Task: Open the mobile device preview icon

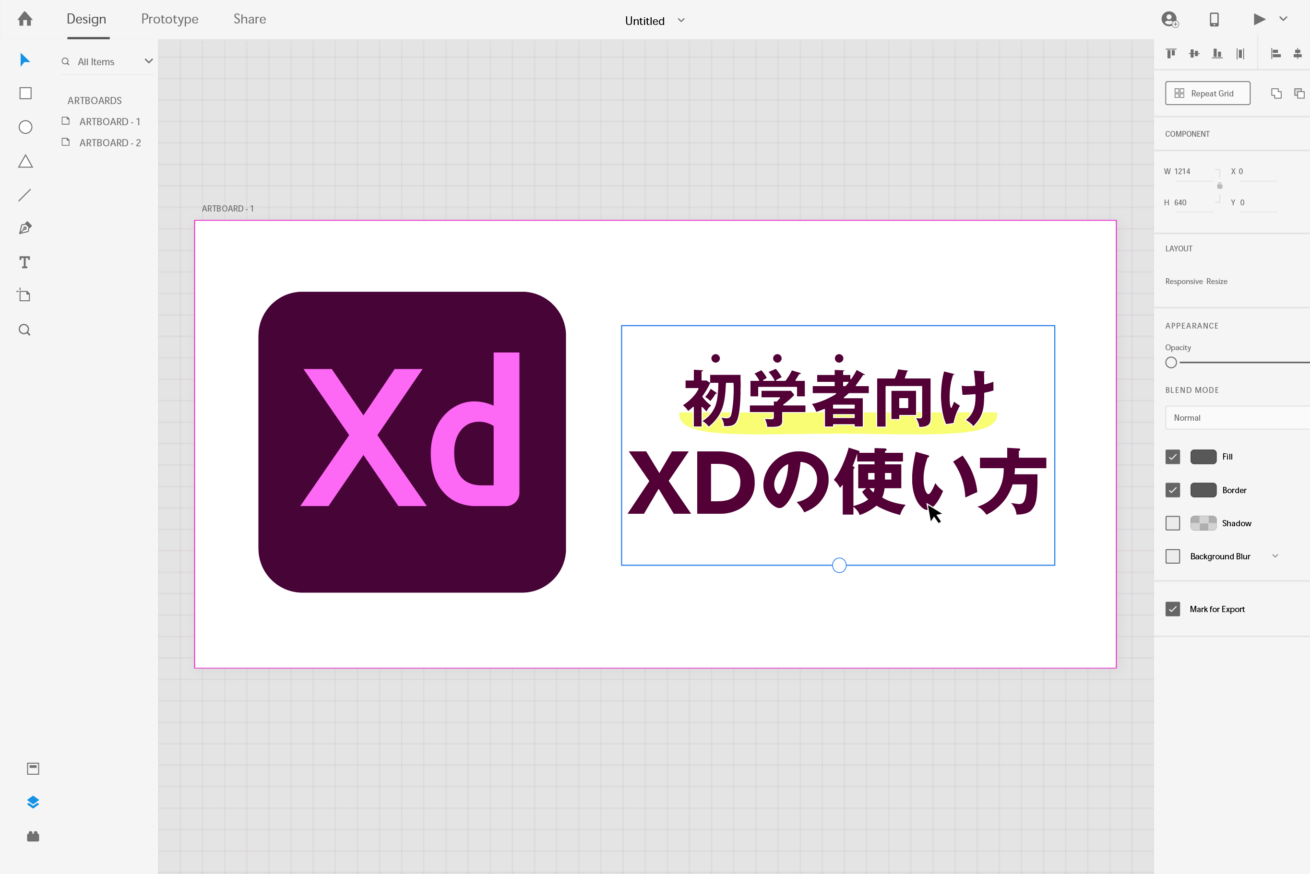Action: point(1214,19)
